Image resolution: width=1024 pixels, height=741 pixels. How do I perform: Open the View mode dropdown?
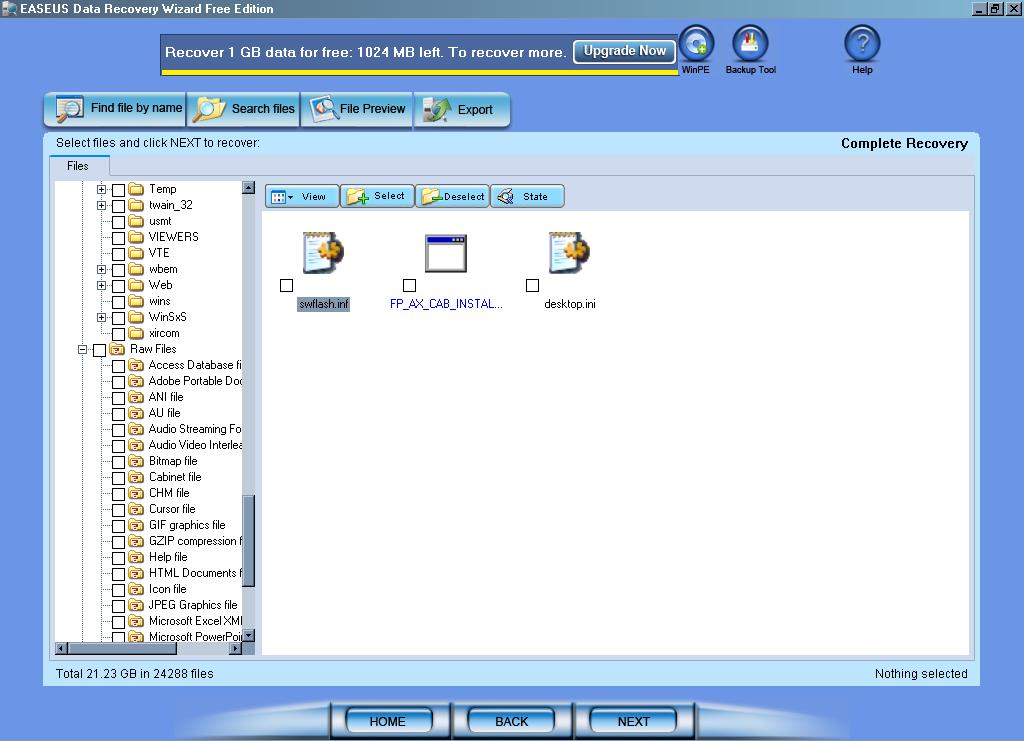[302, 197]
